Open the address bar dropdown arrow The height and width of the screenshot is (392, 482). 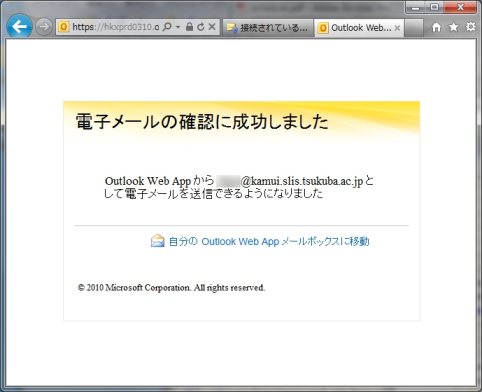click(x=178, y=27)
